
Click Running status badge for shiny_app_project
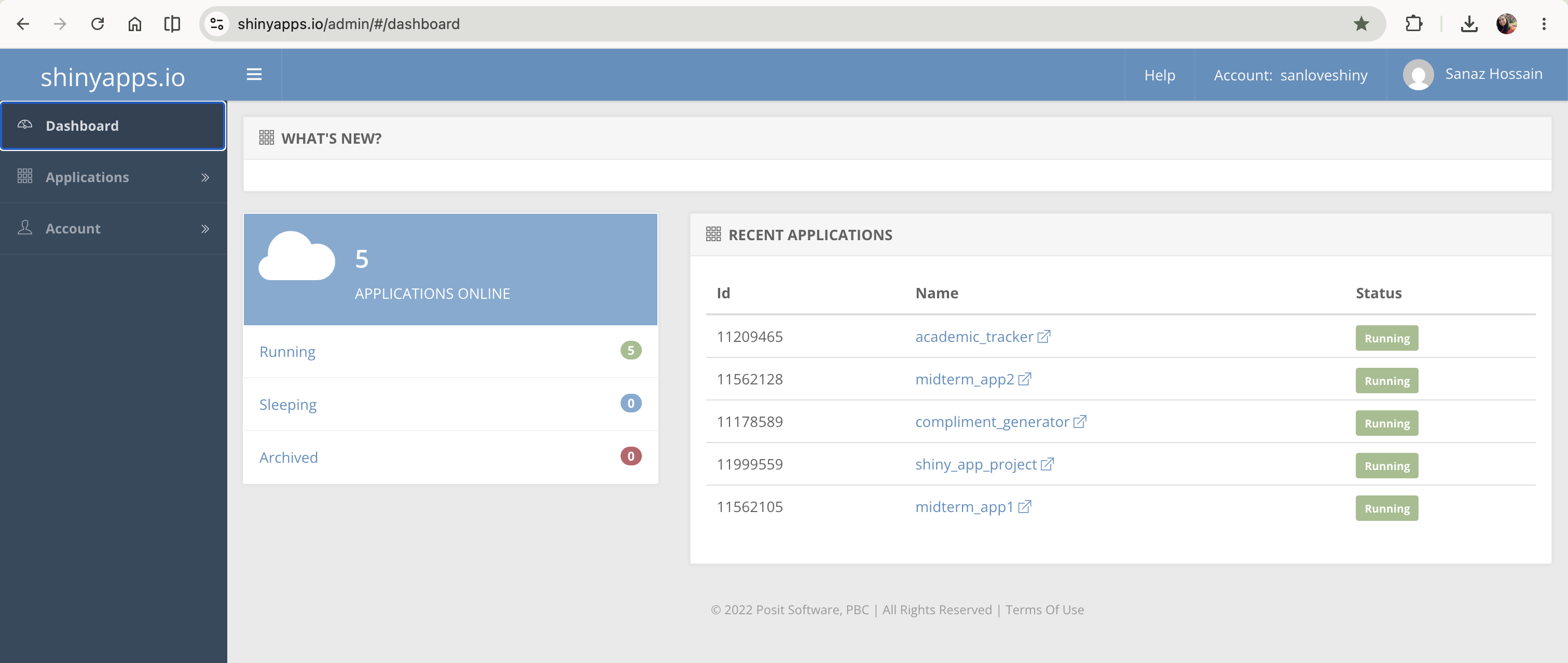click(x=1386, y=466)
